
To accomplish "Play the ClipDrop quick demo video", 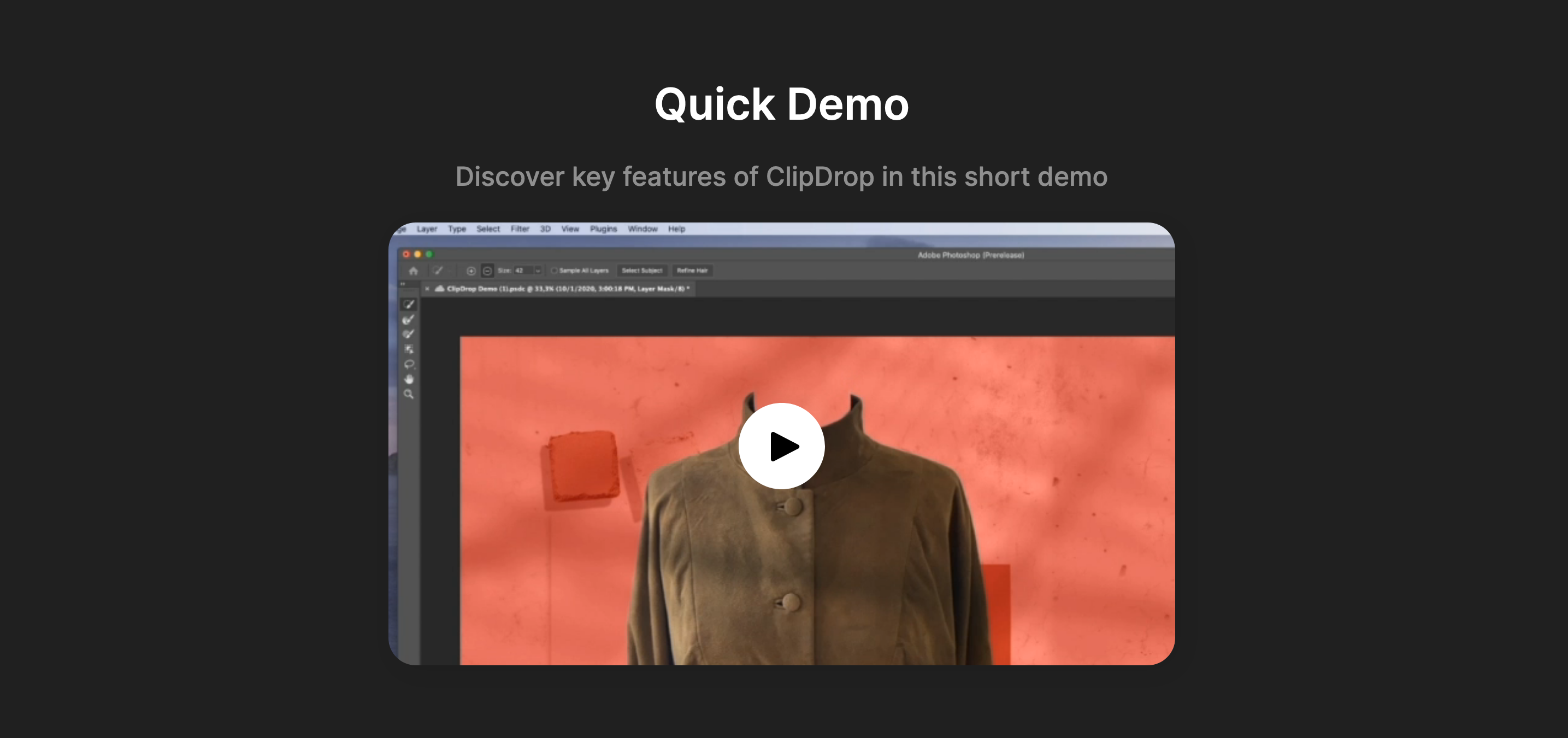I will (782, 446).
